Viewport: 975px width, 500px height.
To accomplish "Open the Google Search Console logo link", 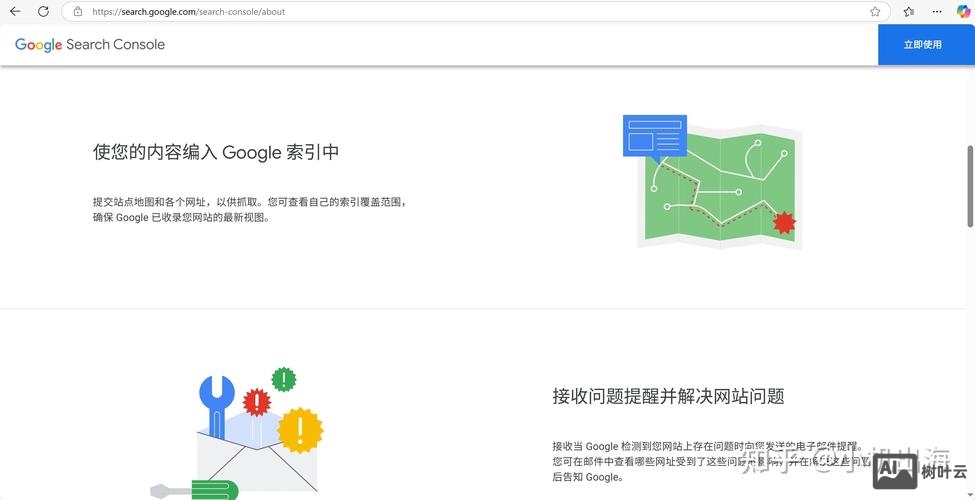I will tap(90, 45).
